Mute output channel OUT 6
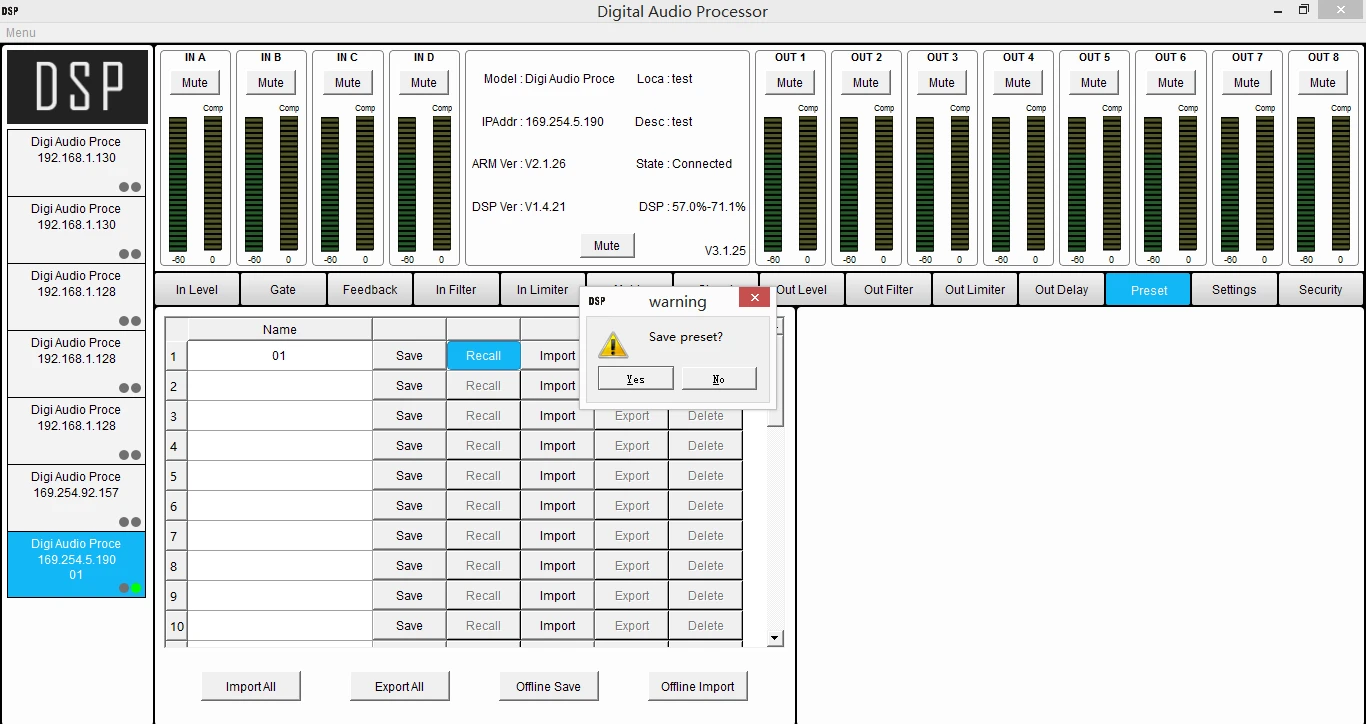Viewport: 1366px width, 724px height. coord(1171,82)
